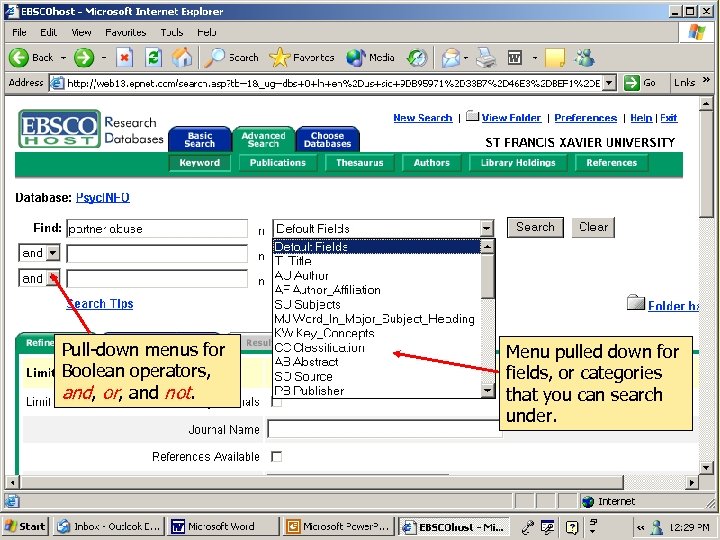Viewport: 720px width, 540px height.
Task: Open Favorites star toolbar button
Action: (302, 58)
